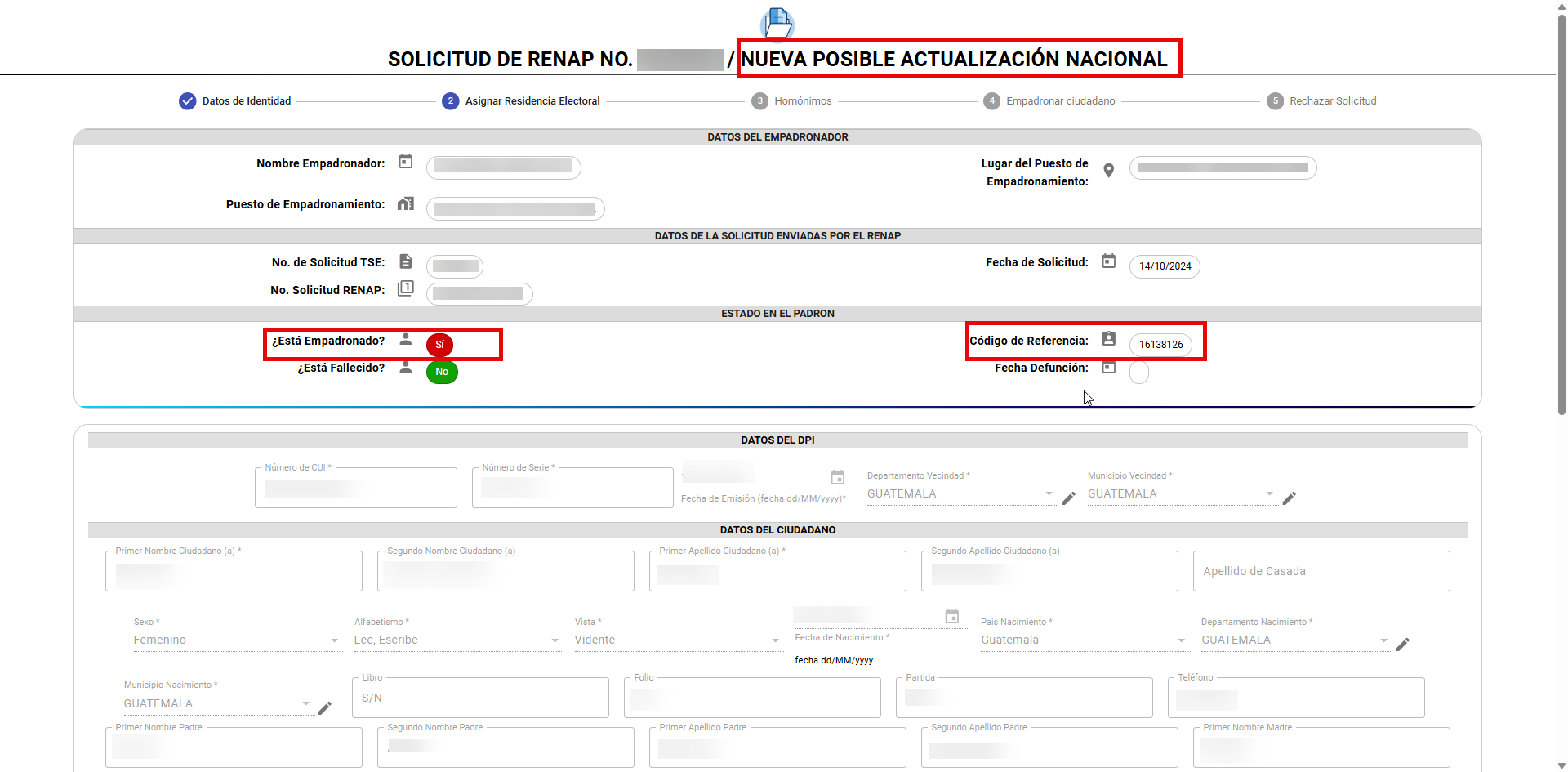
Task: Click calendar icon beside Fecha de Solicitud
Action: point(1108,261)
